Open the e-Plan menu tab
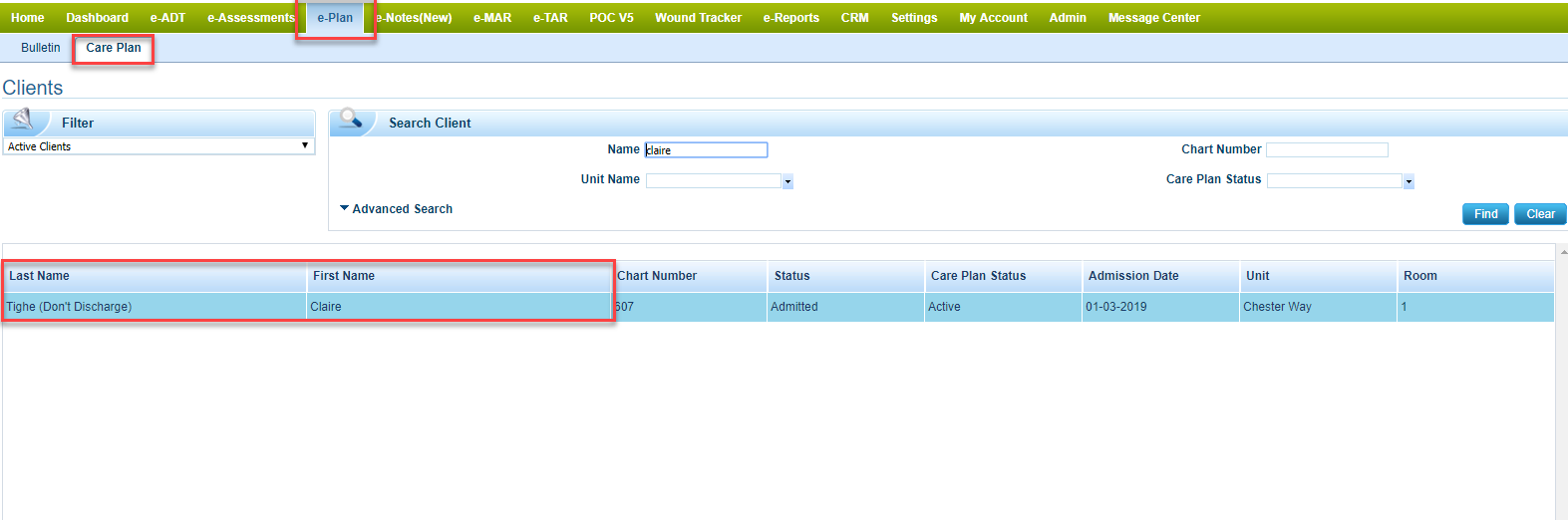1568x520 pixels. 335,18
